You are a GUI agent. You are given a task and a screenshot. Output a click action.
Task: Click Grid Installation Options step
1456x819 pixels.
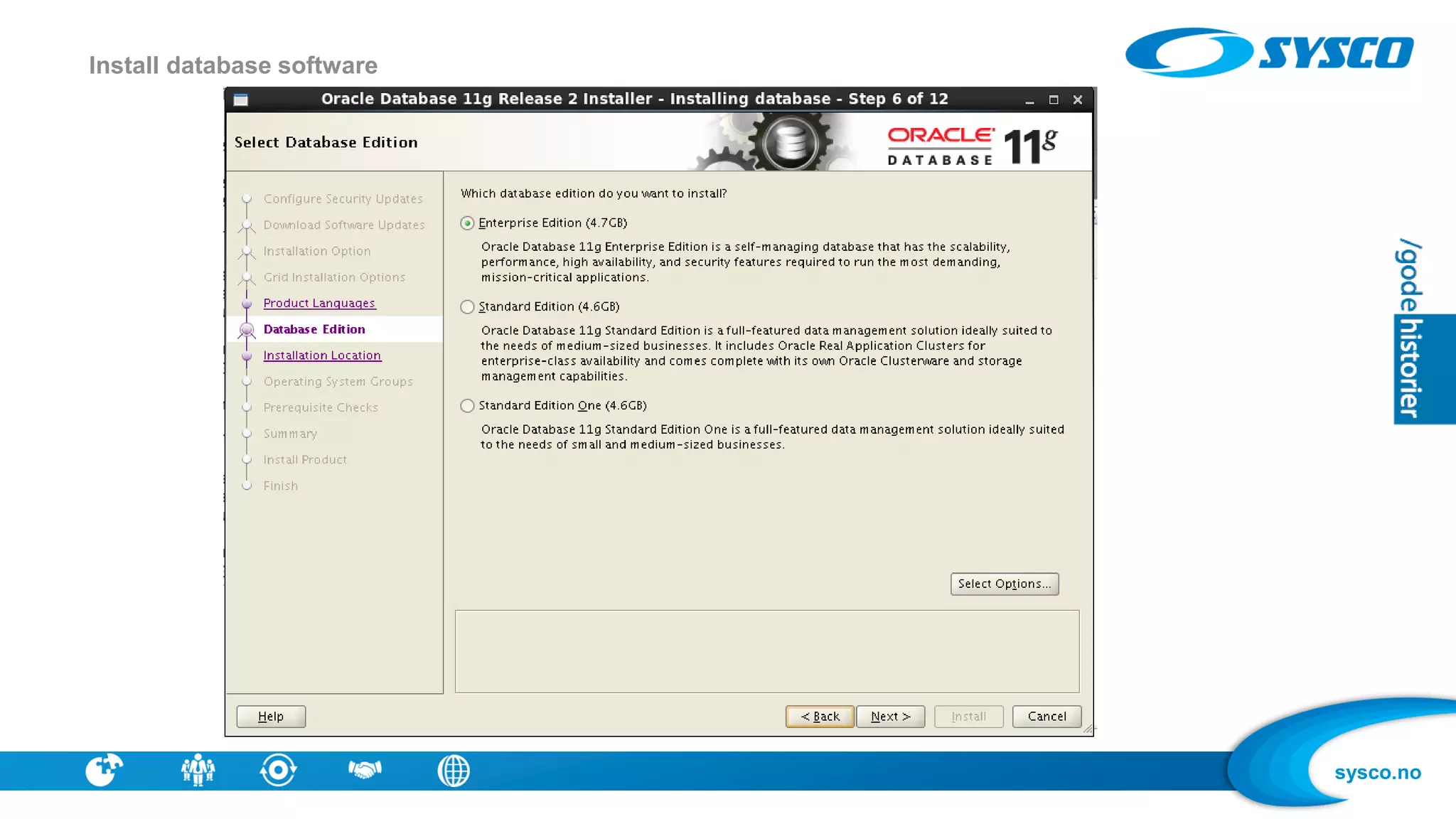pyautogui.click(x=334, y=277)
